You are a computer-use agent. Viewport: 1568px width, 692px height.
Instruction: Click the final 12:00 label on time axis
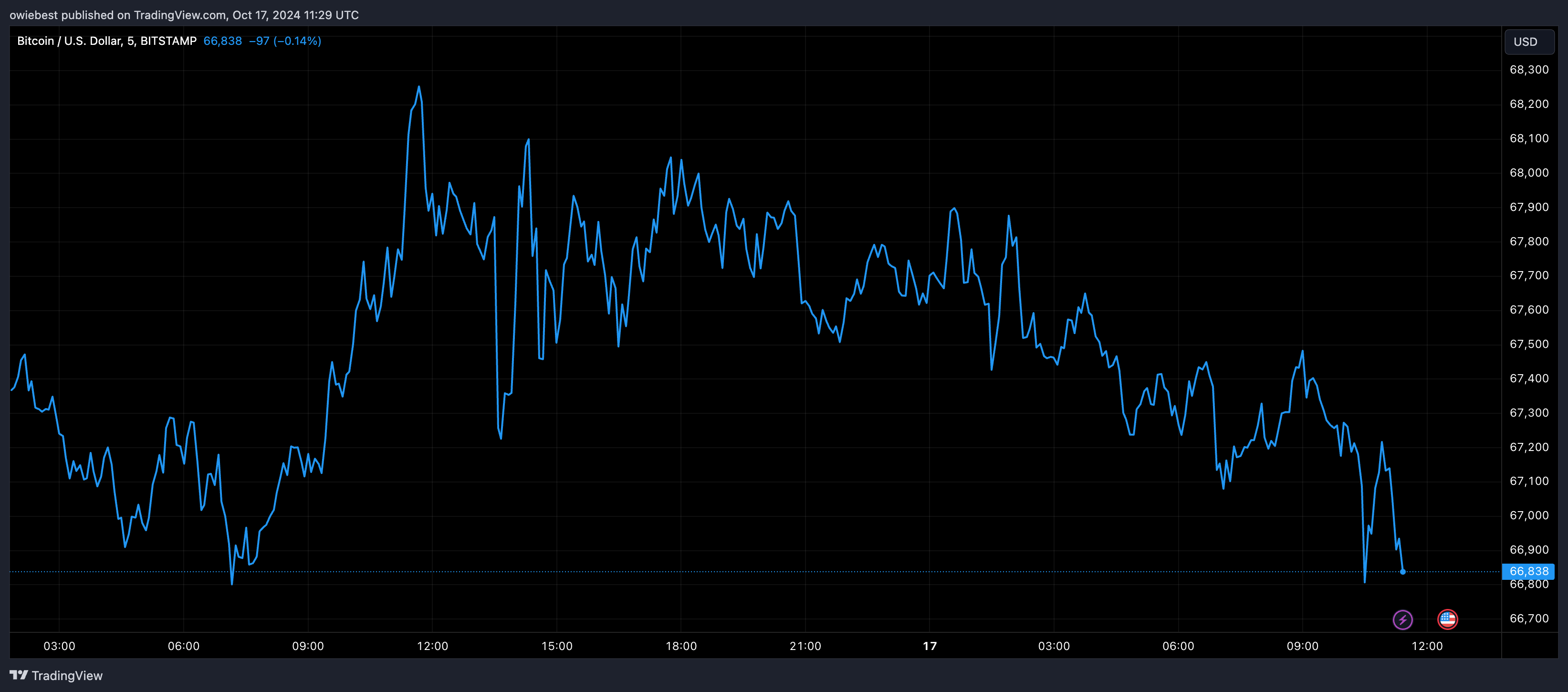(1427, 646)
